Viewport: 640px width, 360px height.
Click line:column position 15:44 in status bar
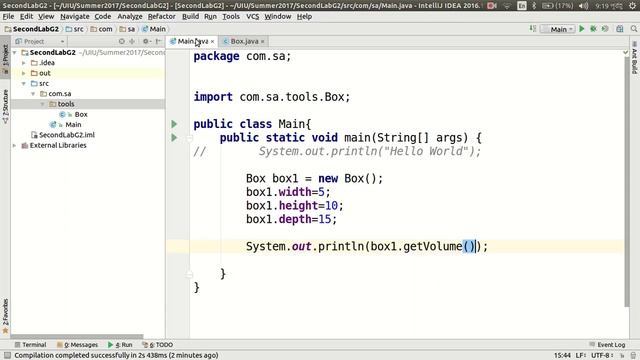[562, 356]
